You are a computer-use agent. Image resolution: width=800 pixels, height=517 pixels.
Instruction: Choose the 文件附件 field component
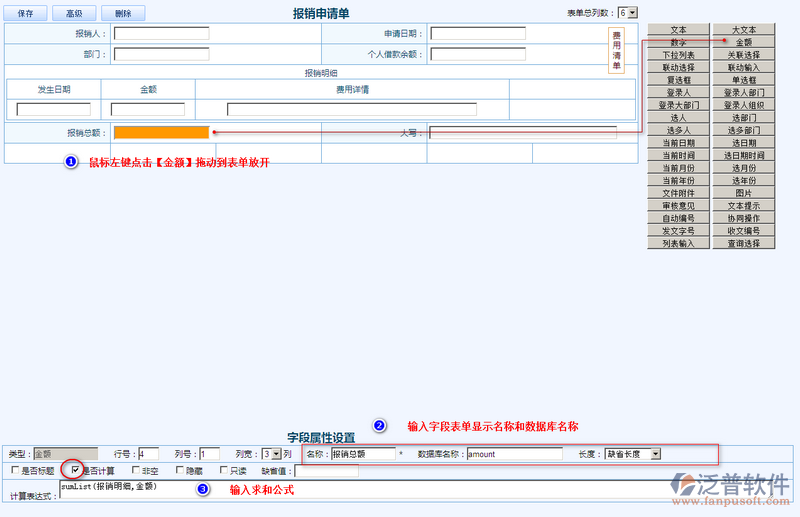[x=678, y=193]
